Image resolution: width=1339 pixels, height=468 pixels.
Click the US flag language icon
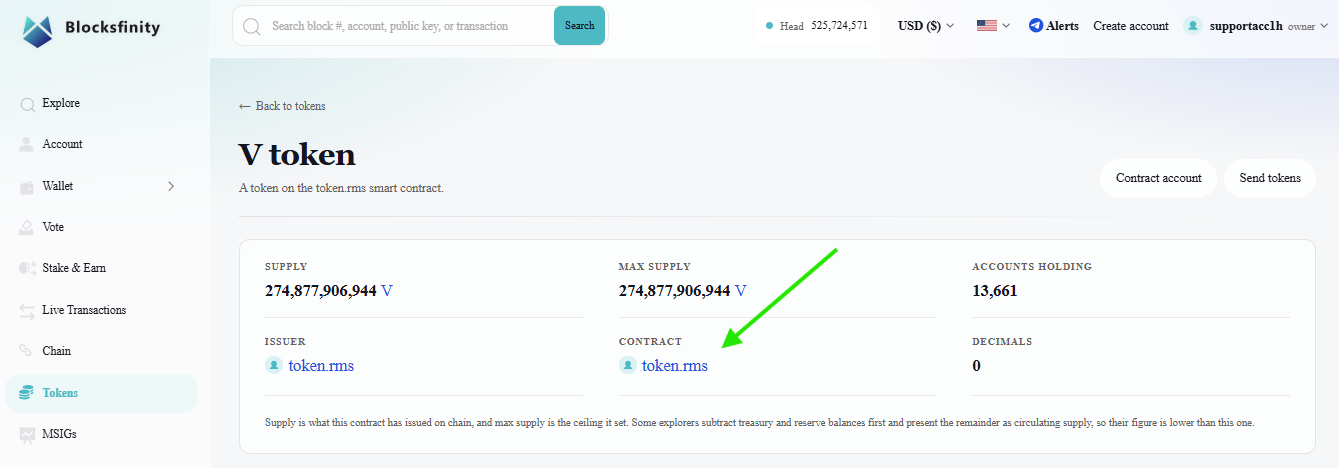point(987,26)
